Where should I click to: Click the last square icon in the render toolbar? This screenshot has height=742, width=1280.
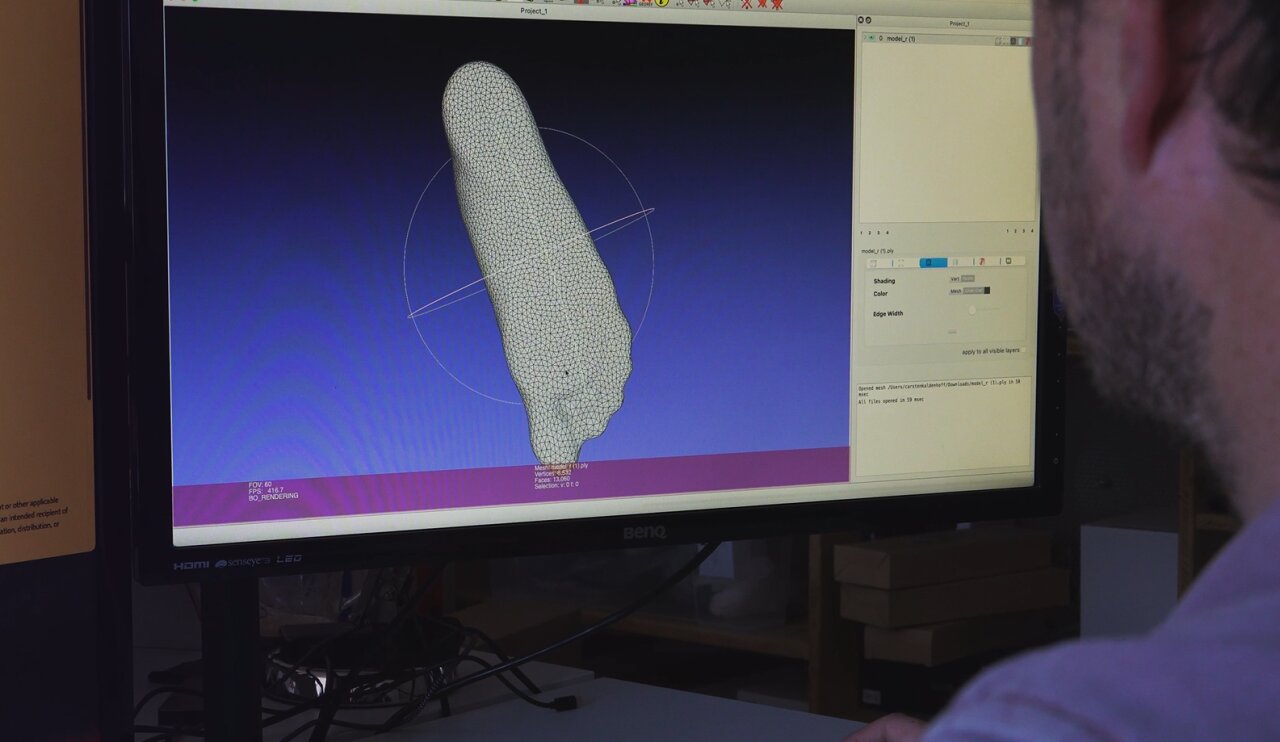1008,261
